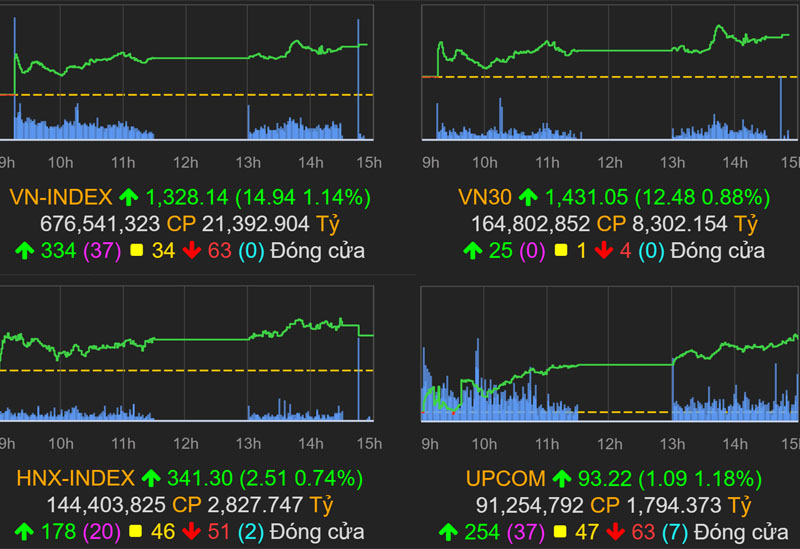Click the advancers arrow beside 178
The width and height of the screenshot is (800, 549).
coord(24,532)
